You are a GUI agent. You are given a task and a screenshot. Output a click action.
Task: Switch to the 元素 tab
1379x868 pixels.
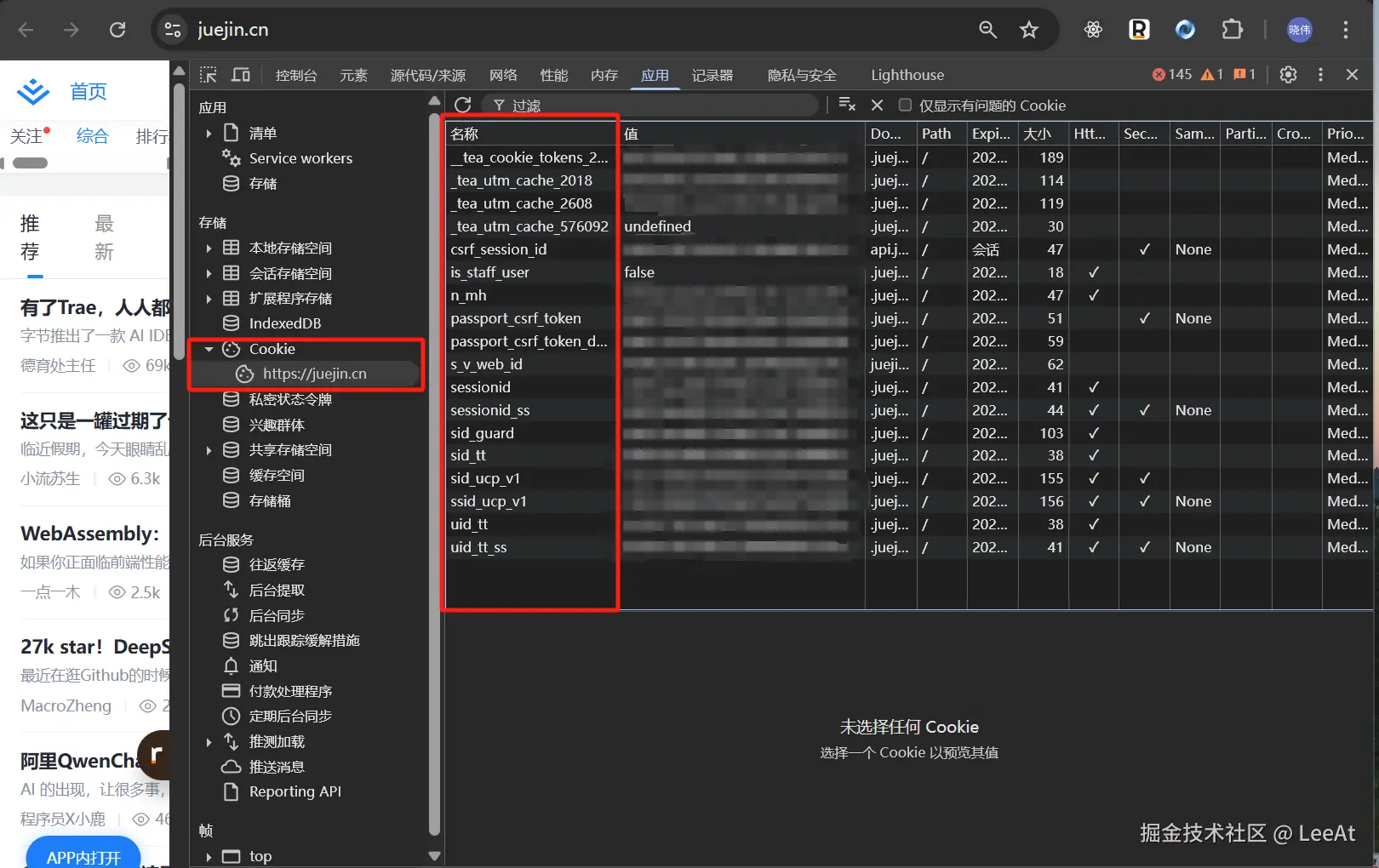[x=353, y=75]
